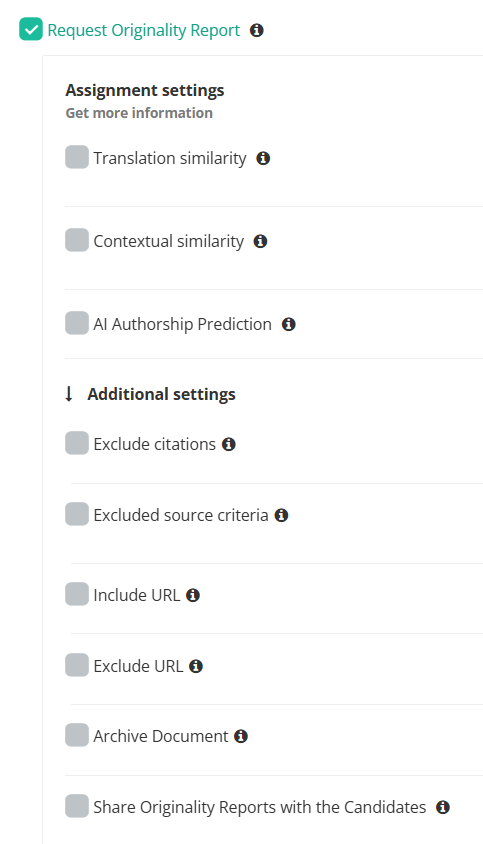Collapse Additional settings arrow
The width and height of the screenshot is (483, 844).
click(x=69, y=394)
